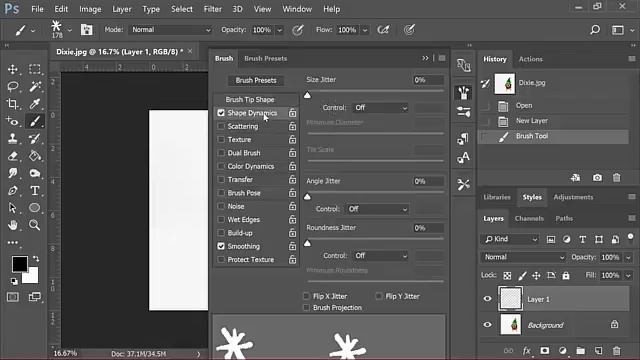Select the Horizontal Type tool
The width and height of the screenshot is (640, 360).
(x=35, y=191)
